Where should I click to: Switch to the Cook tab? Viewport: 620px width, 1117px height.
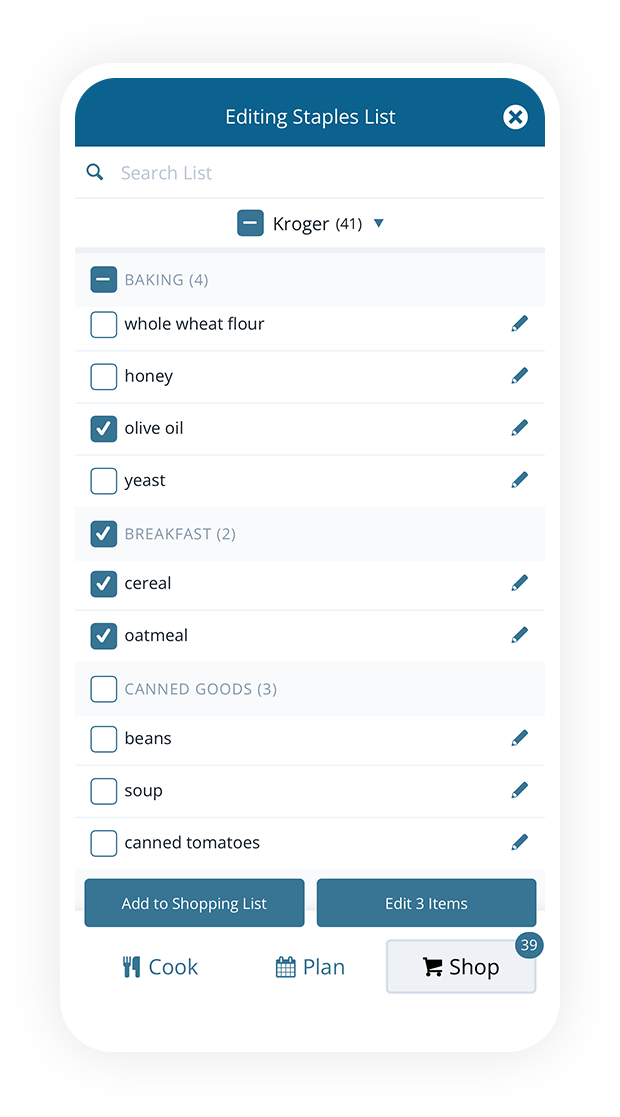coord(159,966)
